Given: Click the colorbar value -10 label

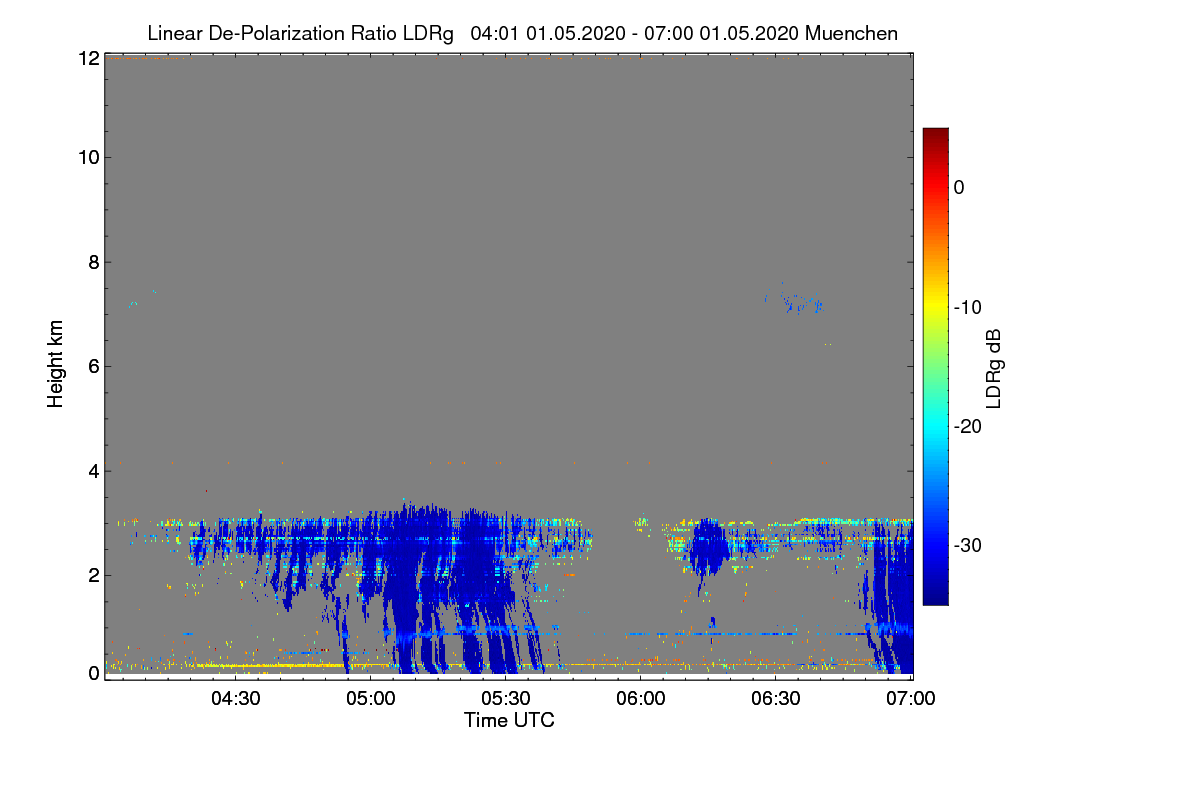Looking at the screenshot, I should click(x=967, y=307).
